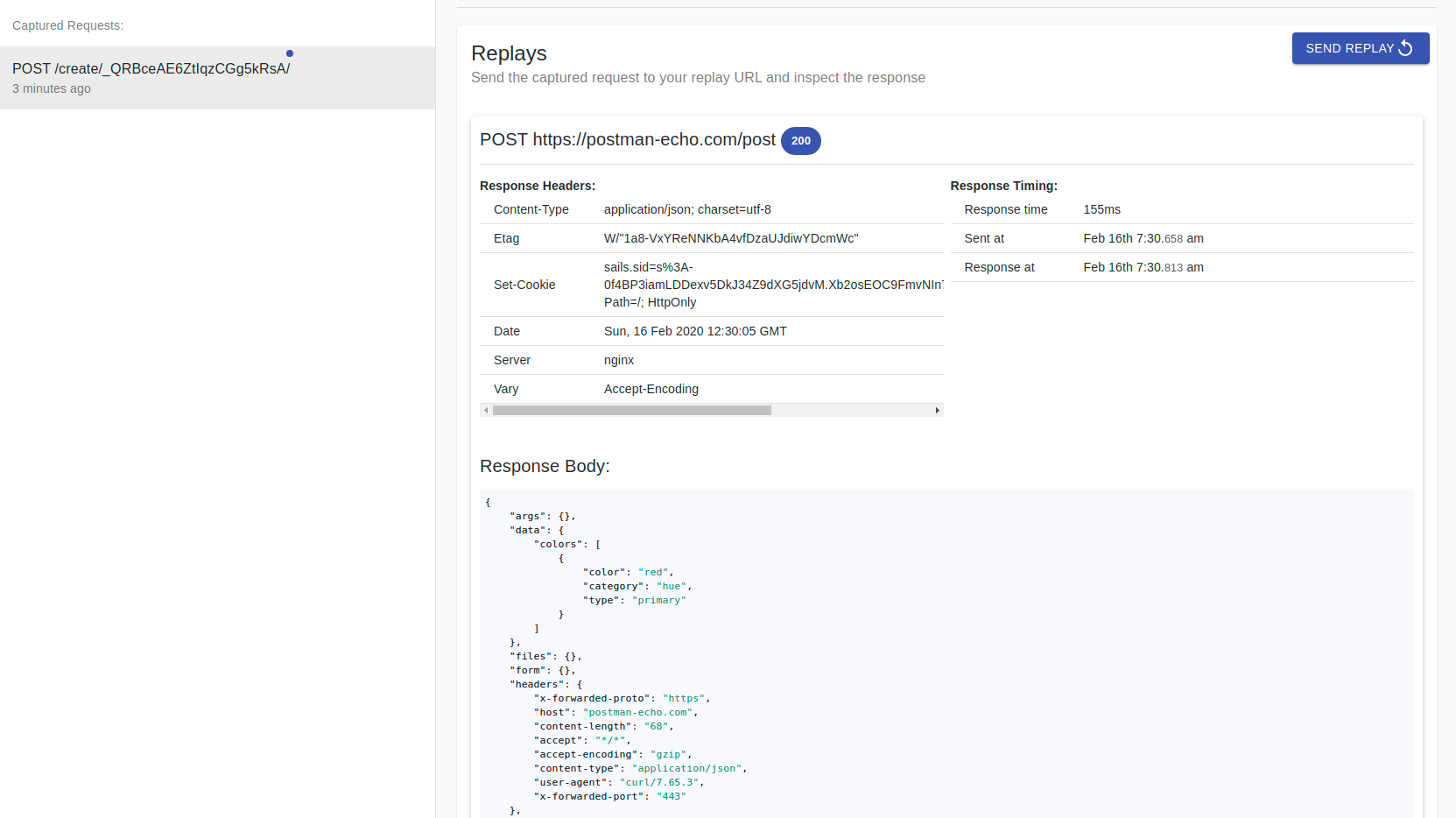Click the "content-type": "application/json" body line
Screen dimensions: 1456x818
coord(641,768)
